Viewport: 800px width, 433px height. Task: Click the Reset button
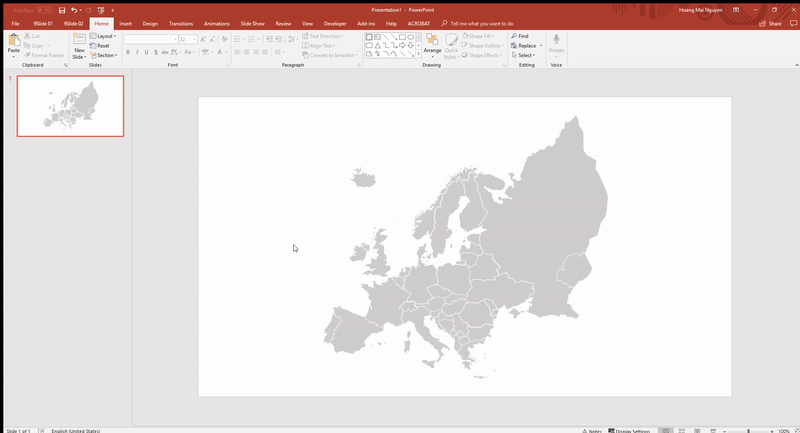click(100, 46)
